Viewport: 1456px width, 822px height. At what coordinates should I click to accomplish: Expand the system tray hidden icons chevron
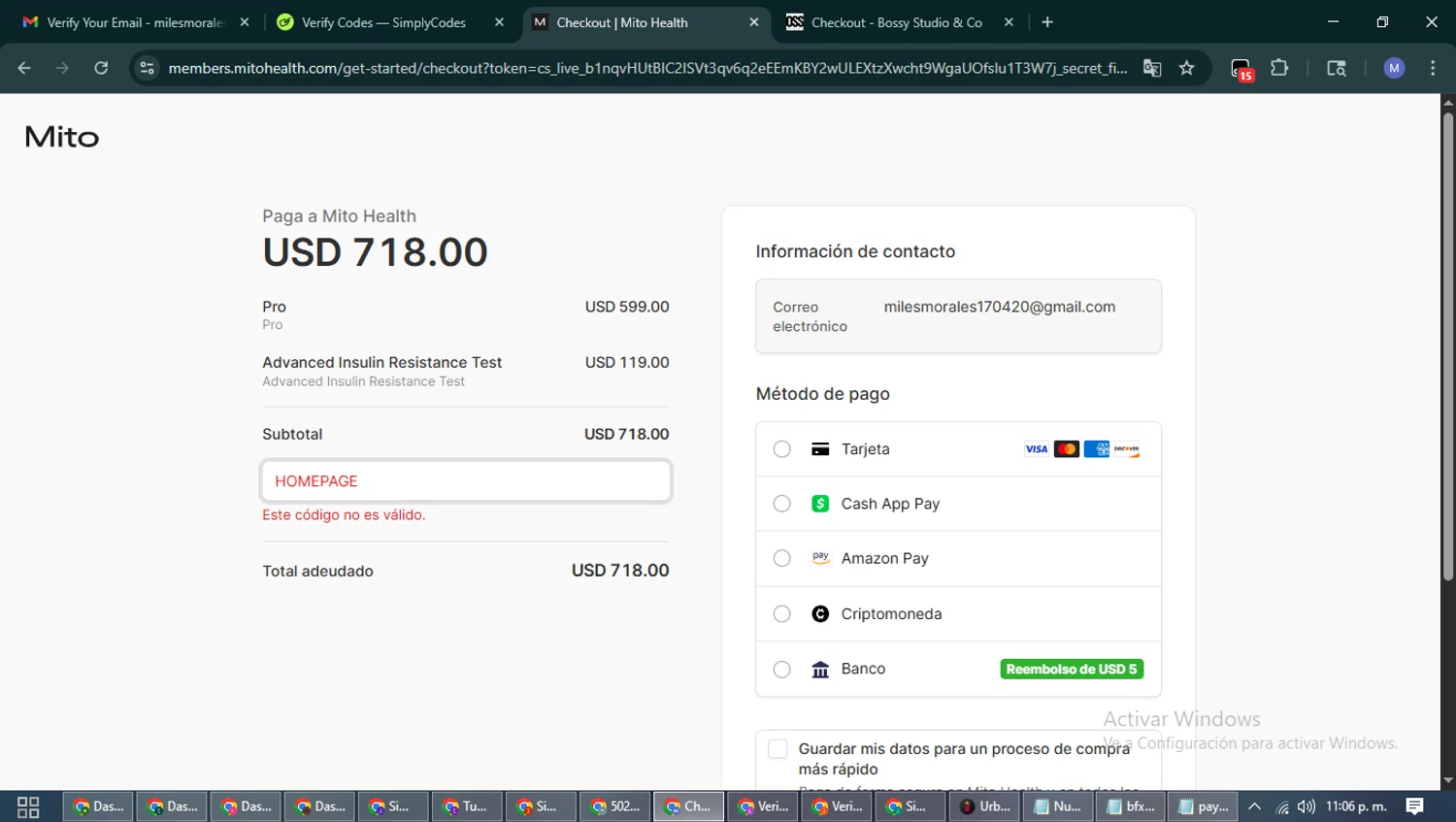(1255, 806)
